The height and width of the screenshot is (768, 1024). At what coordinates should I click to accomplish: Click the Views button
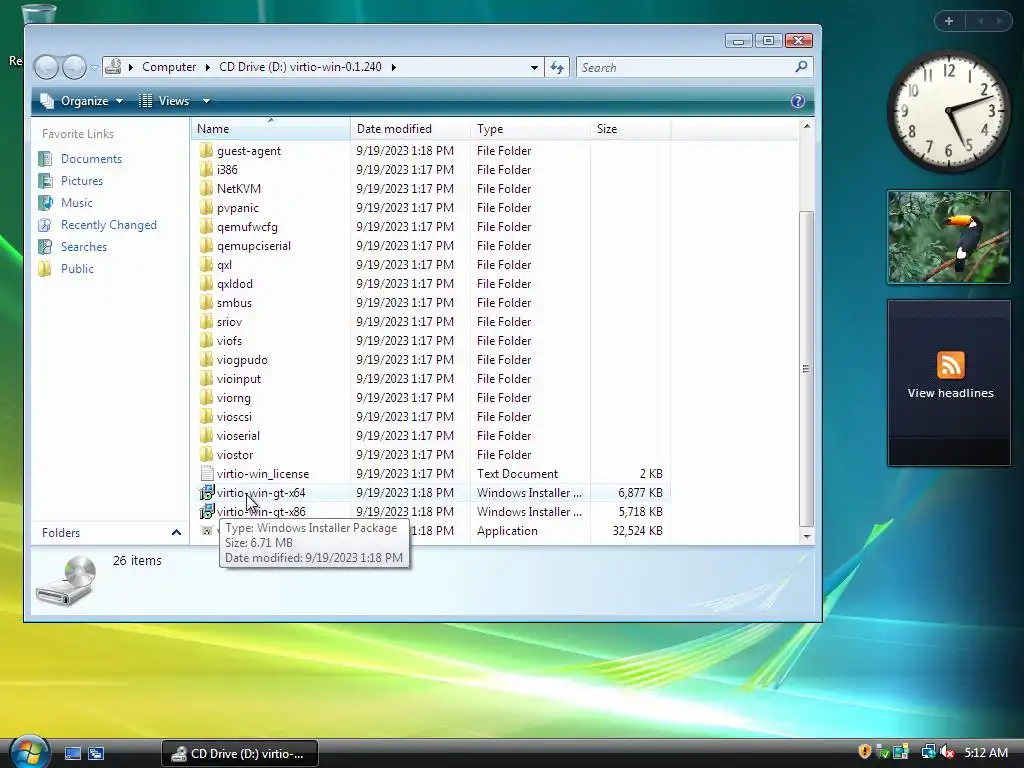164,101
